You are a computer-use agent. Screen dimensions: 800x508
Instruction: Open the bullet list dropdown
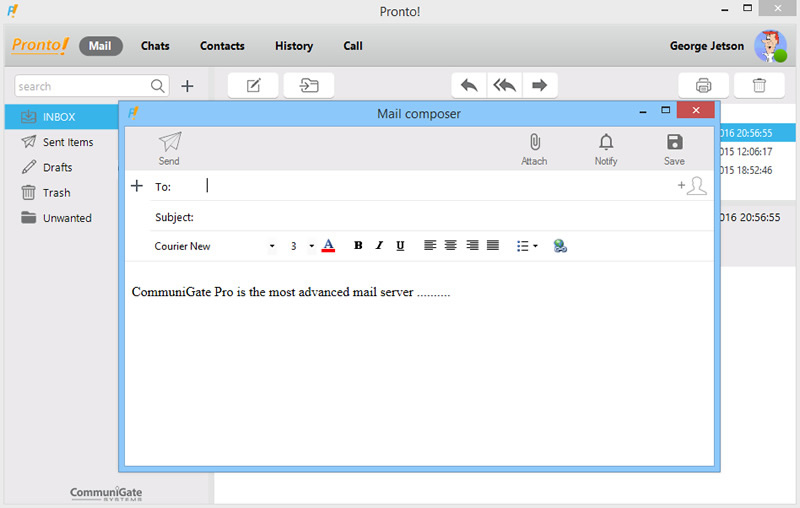[527, 246]
